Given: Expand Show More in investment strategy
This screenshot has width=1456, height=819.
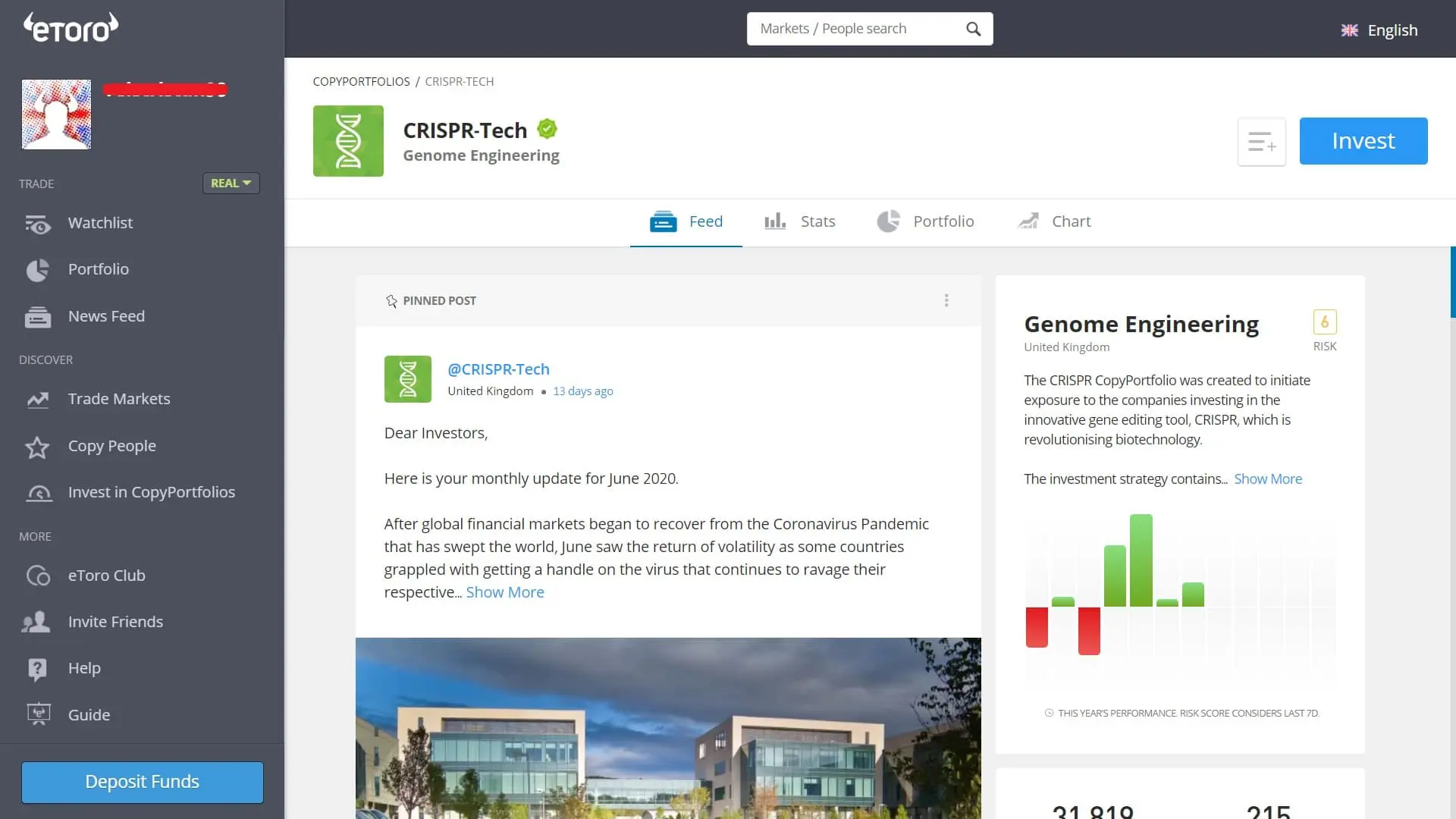Looking at the screenshot, I should click(1267, 479).
